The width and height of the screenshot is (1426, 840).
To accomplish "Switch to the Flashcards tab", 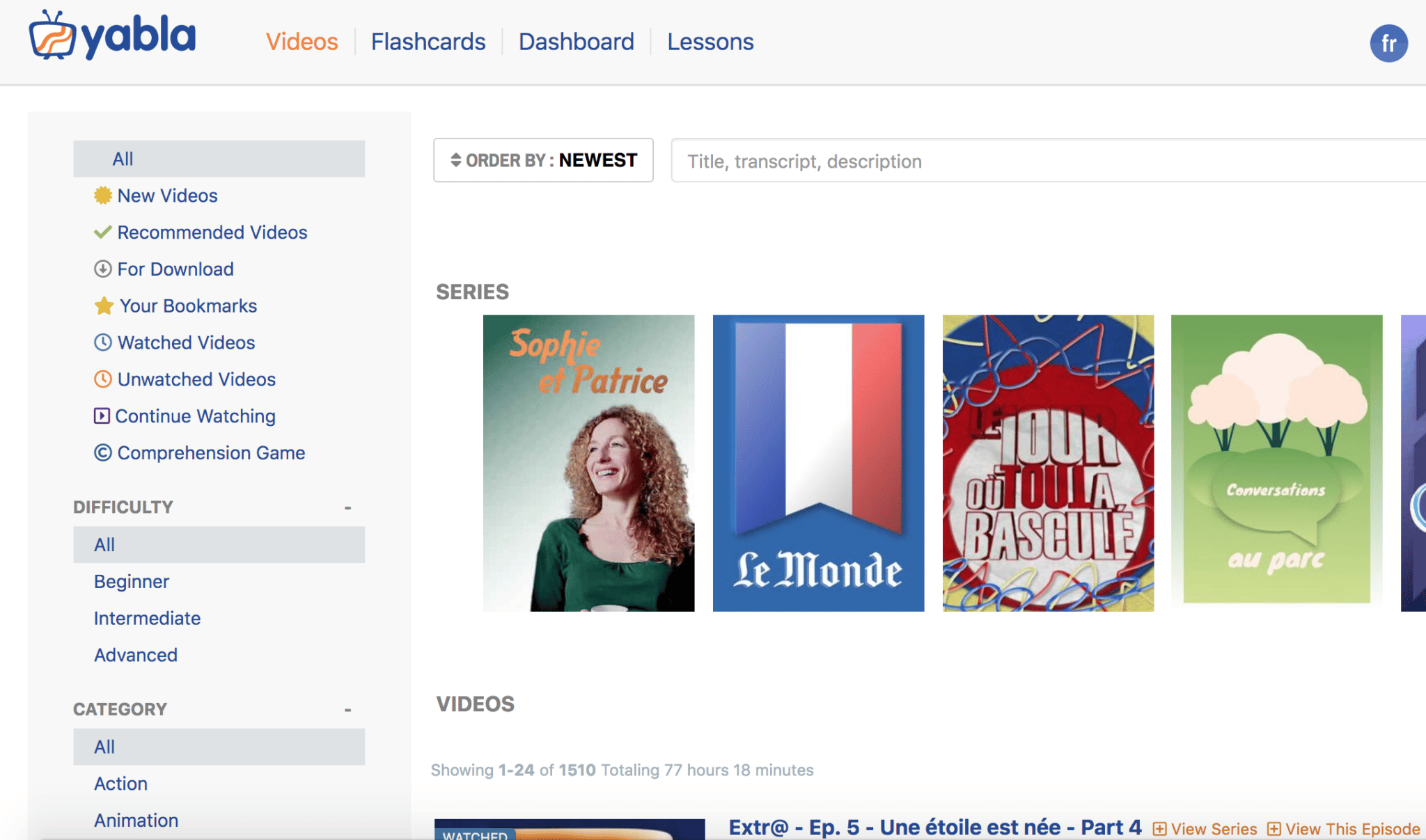I will pyautogui.click(x=428, y=42).
